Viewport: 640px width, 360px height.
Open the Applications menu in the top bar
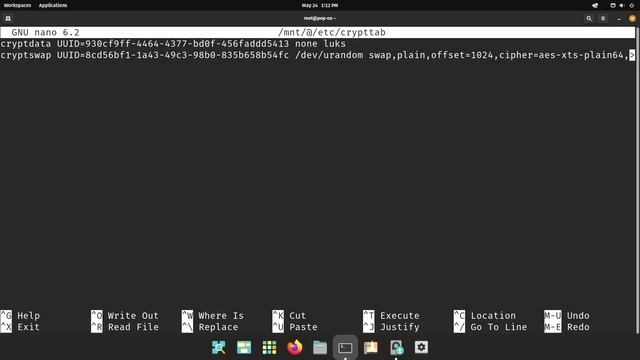[53, 5]
